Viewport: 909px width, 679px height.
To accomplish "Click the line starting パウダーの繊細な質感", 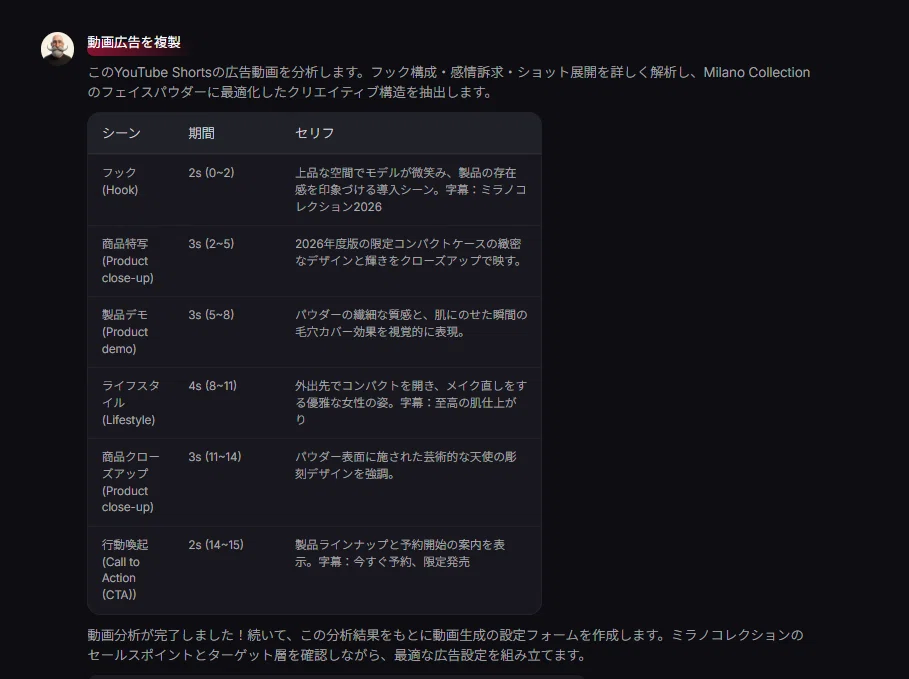I will click(x=411, y=314).
